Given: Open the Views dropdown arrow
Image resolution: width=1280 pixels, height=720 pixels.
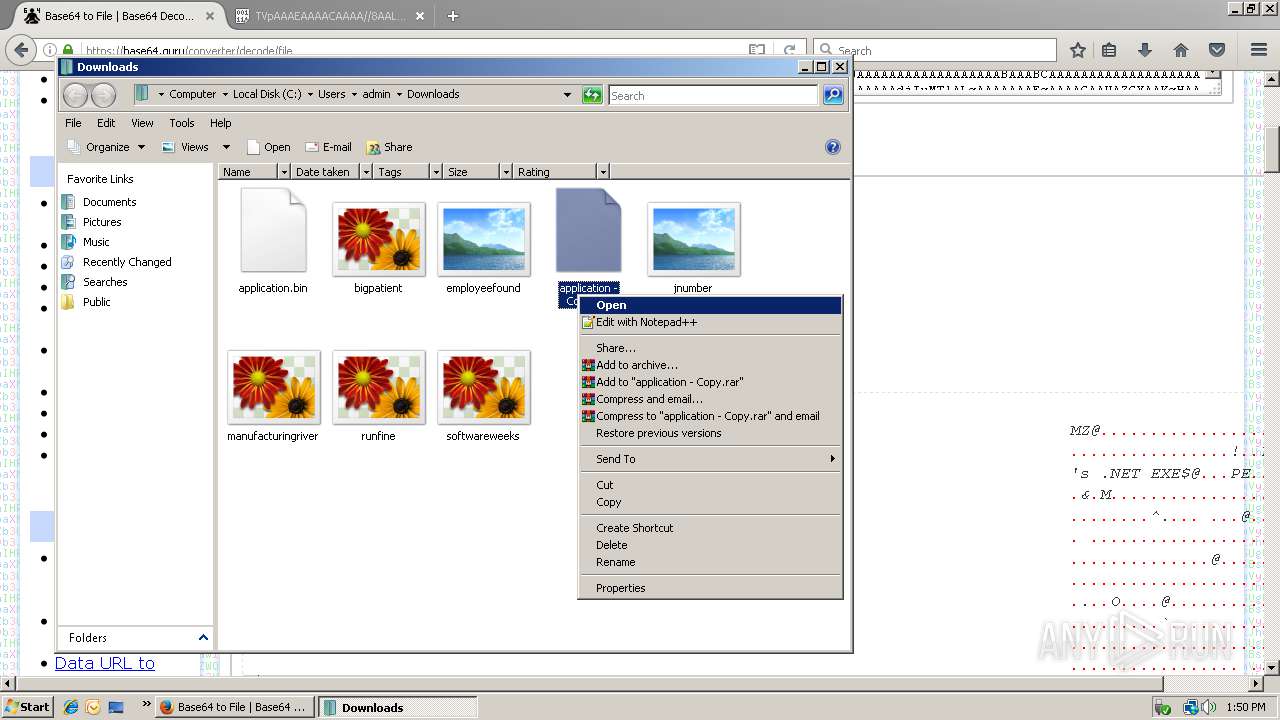Looking at the screenshot, I should (x=226, y=147).
